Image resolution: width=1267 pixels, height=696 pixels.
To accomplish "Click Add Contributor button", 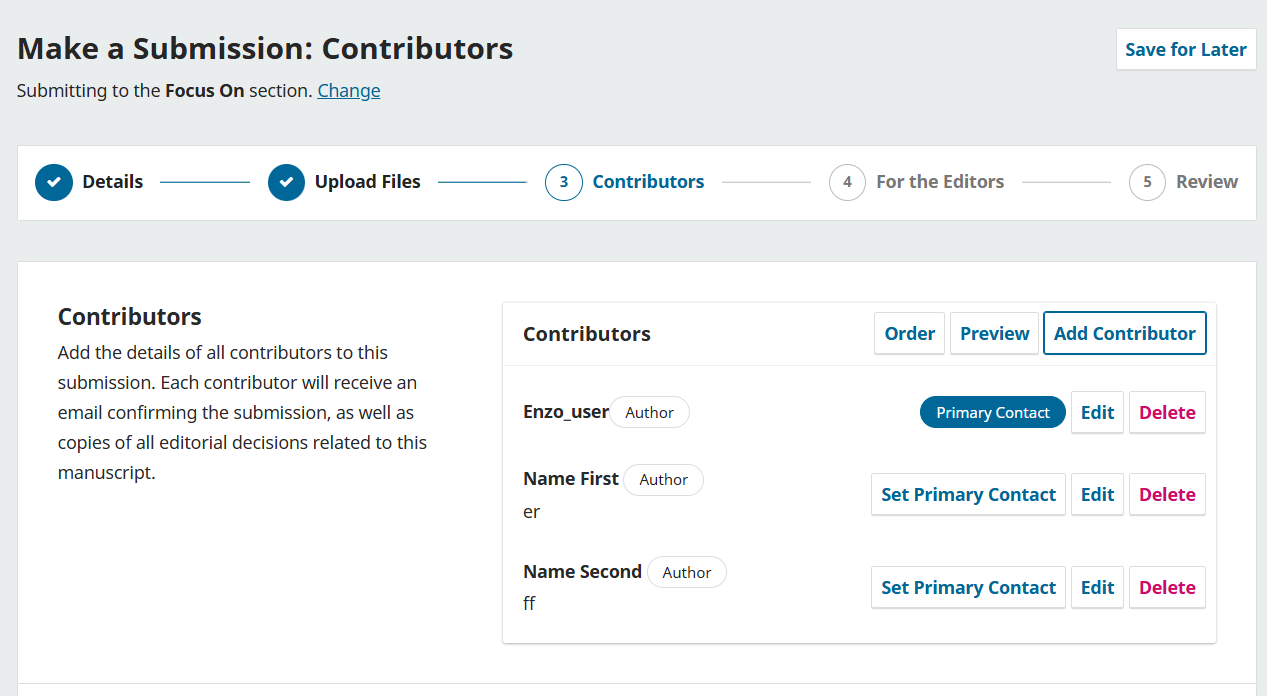I will click(x=1124, y=334).
